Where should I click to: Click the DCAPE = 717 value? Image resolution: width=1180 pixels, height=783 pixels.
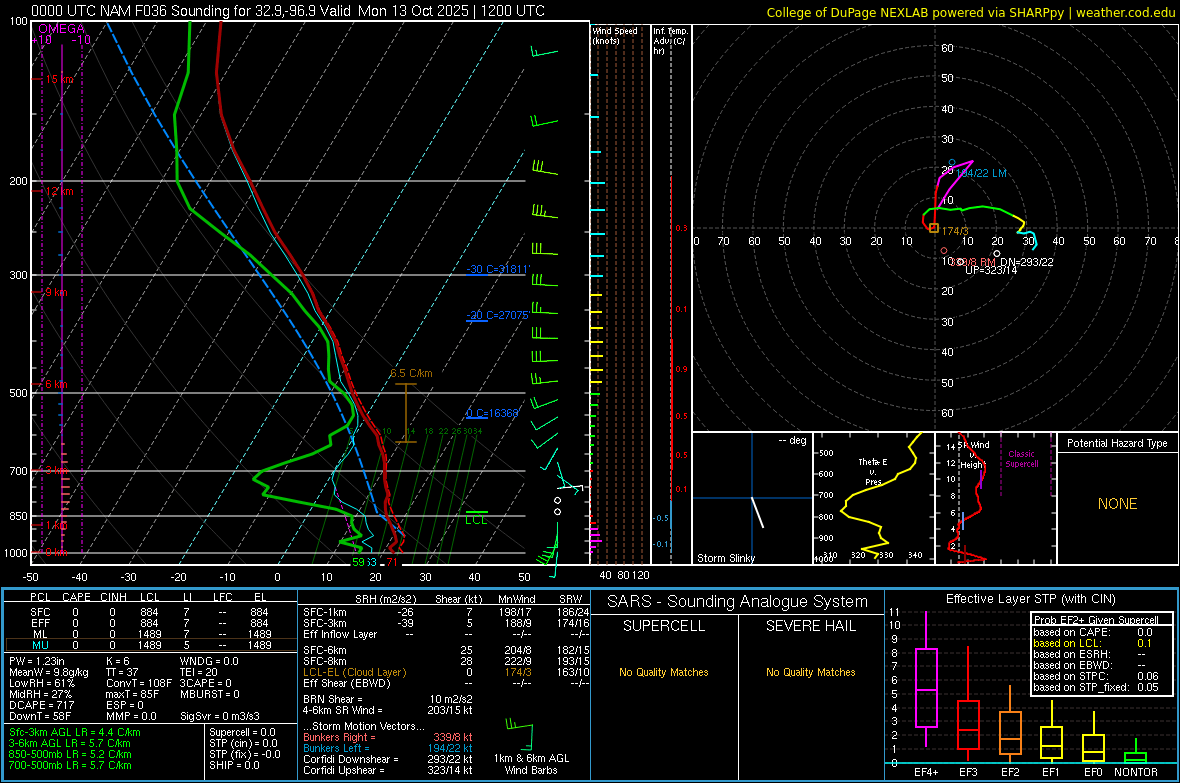(x=41, y=705)
